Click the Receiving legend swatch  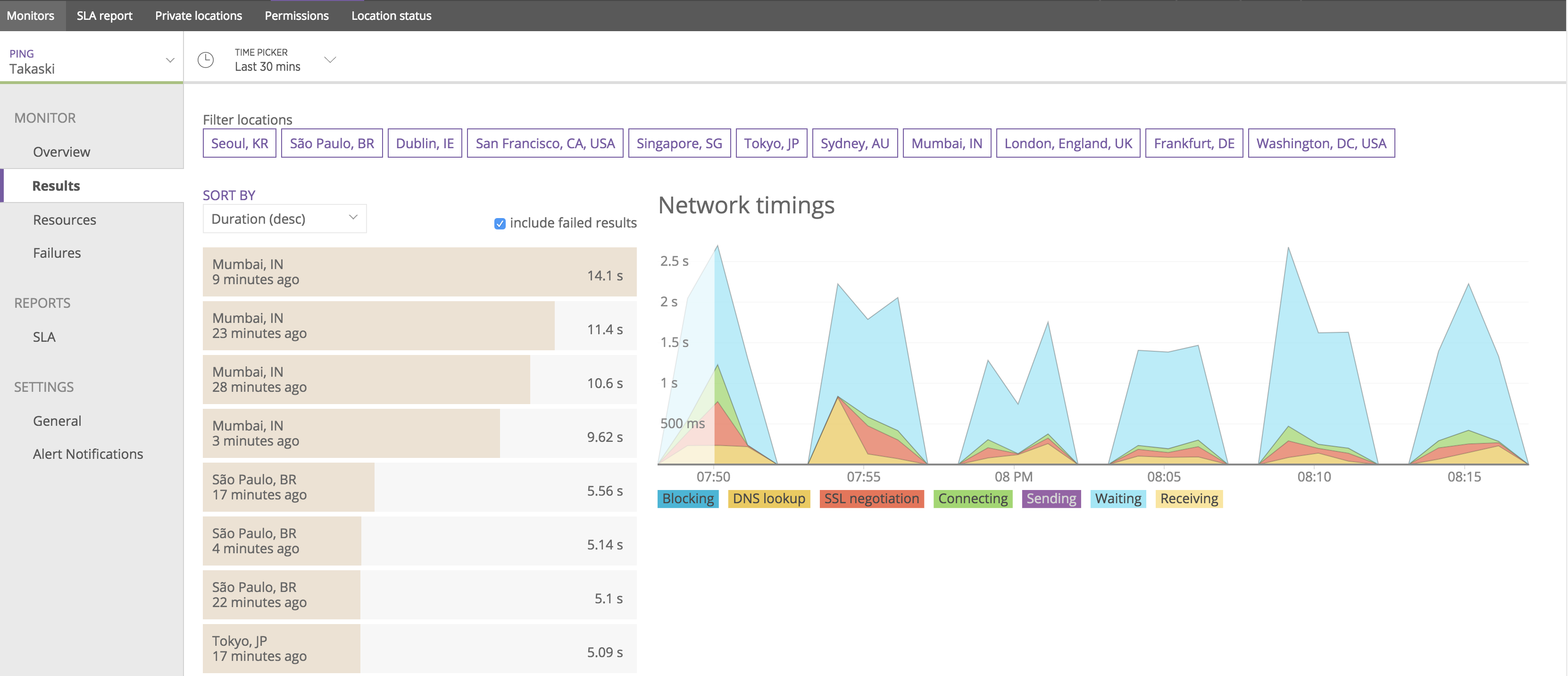(1189, 499)
